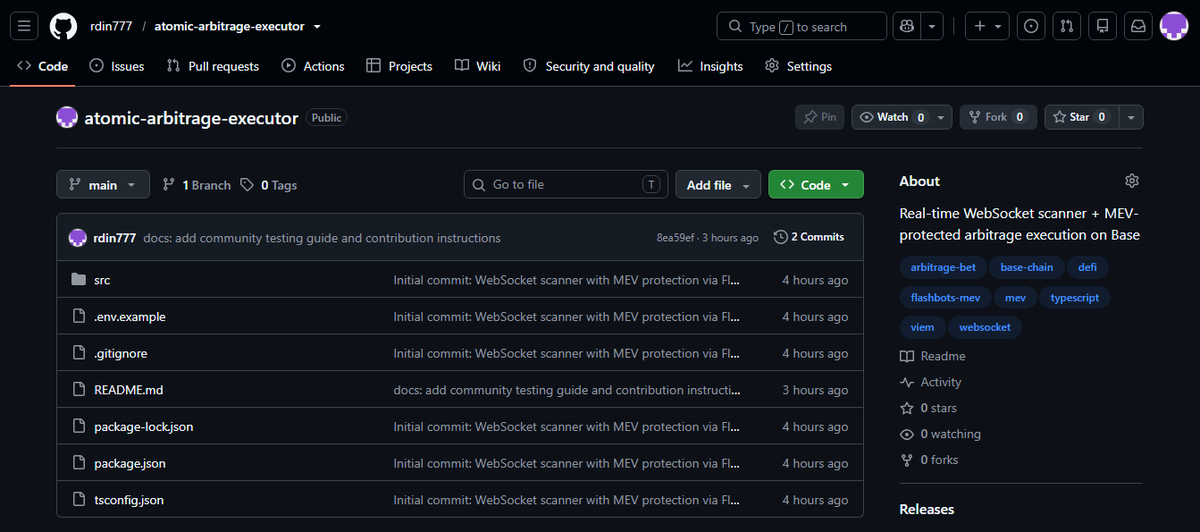Image resolution: width=1200 pixels, height=532 pixels.
Task: Click the arbitrage-bet topic tag
Action: tap(942, 267)
